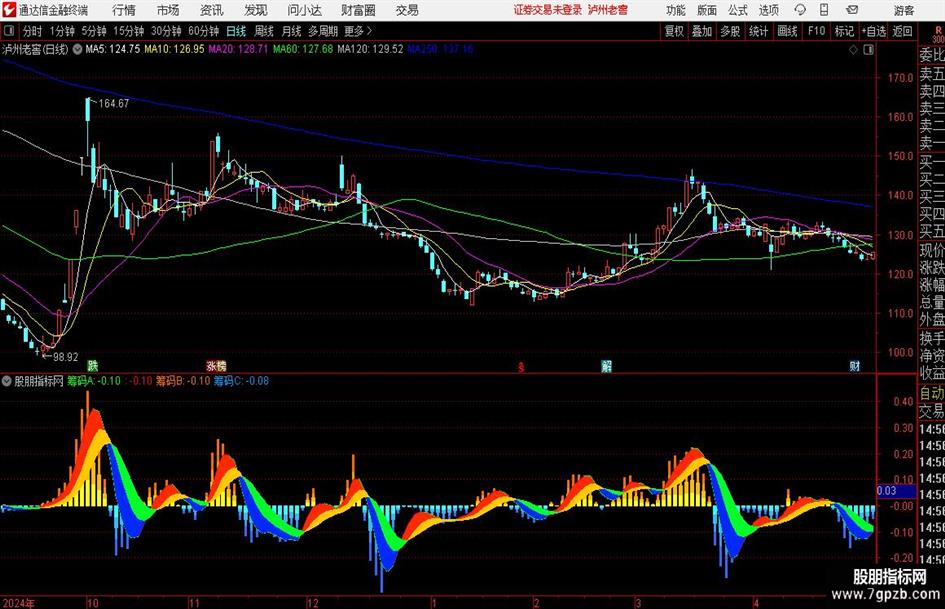Select the 多周期 multi-period tab

[x=322, y=31]
